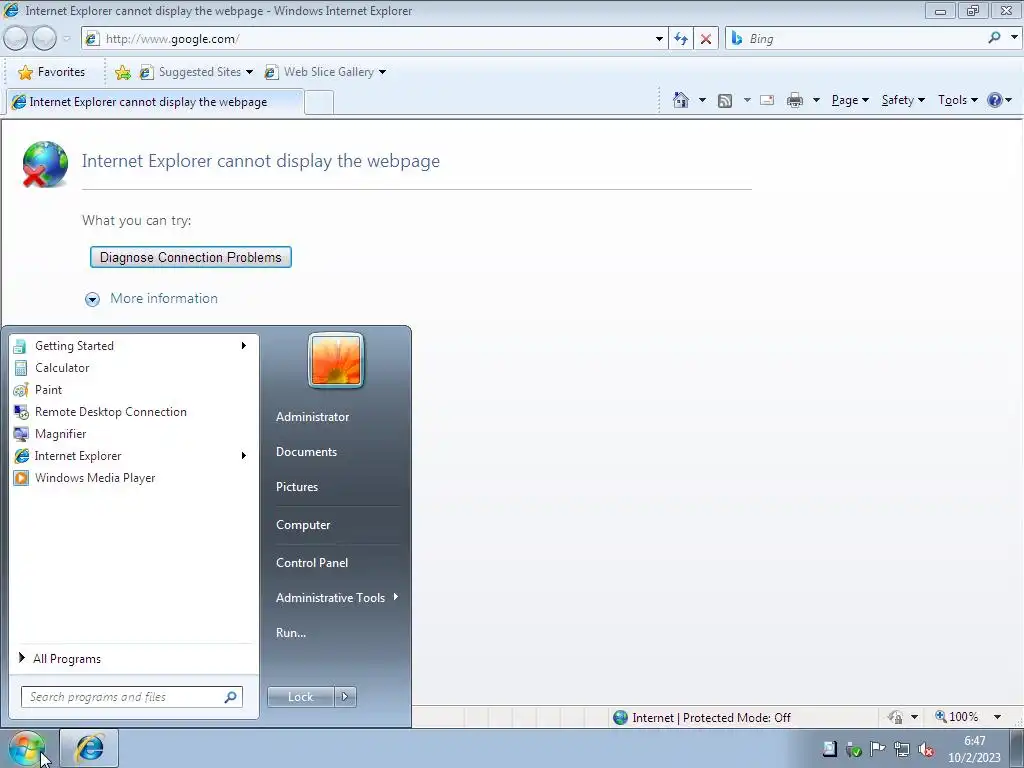The image size is (1024, 768).
Task: Click the Print icon
Action: click(795, 100)
